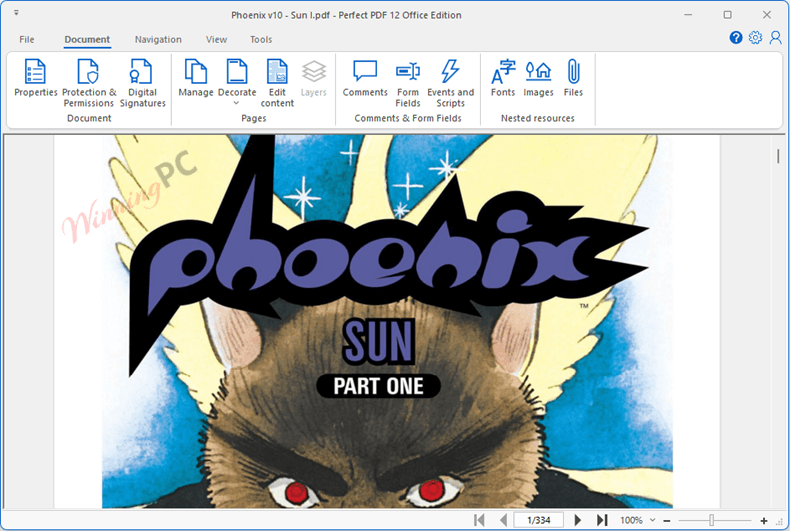Open Form Fields tool
The height and width of the screenshot is (531, 790).
click(408, 83)
